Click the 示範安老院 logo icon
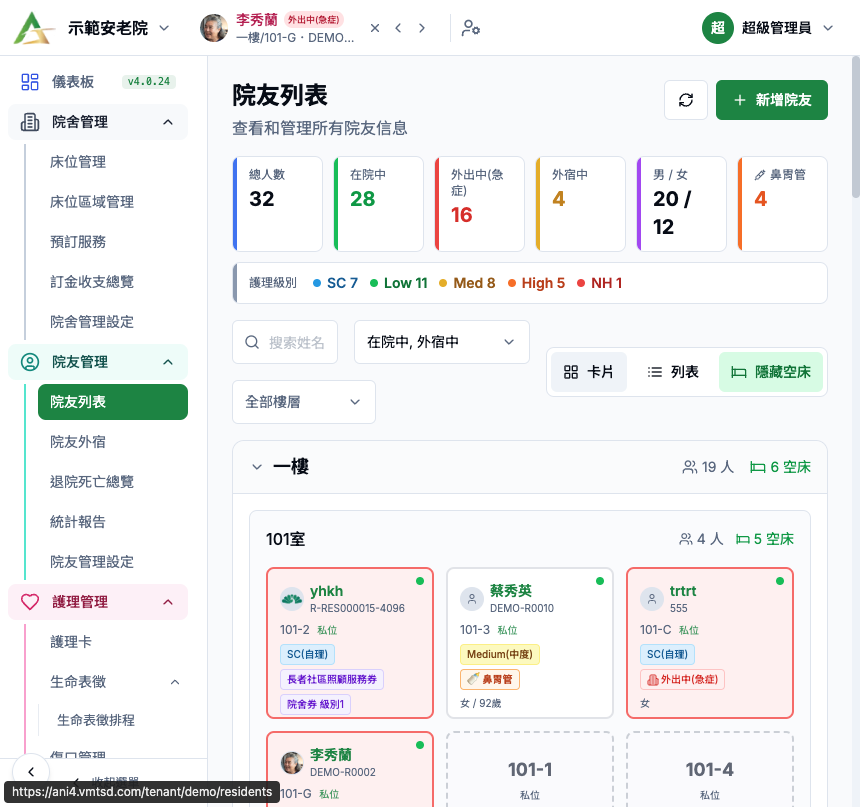 (33, 27)
